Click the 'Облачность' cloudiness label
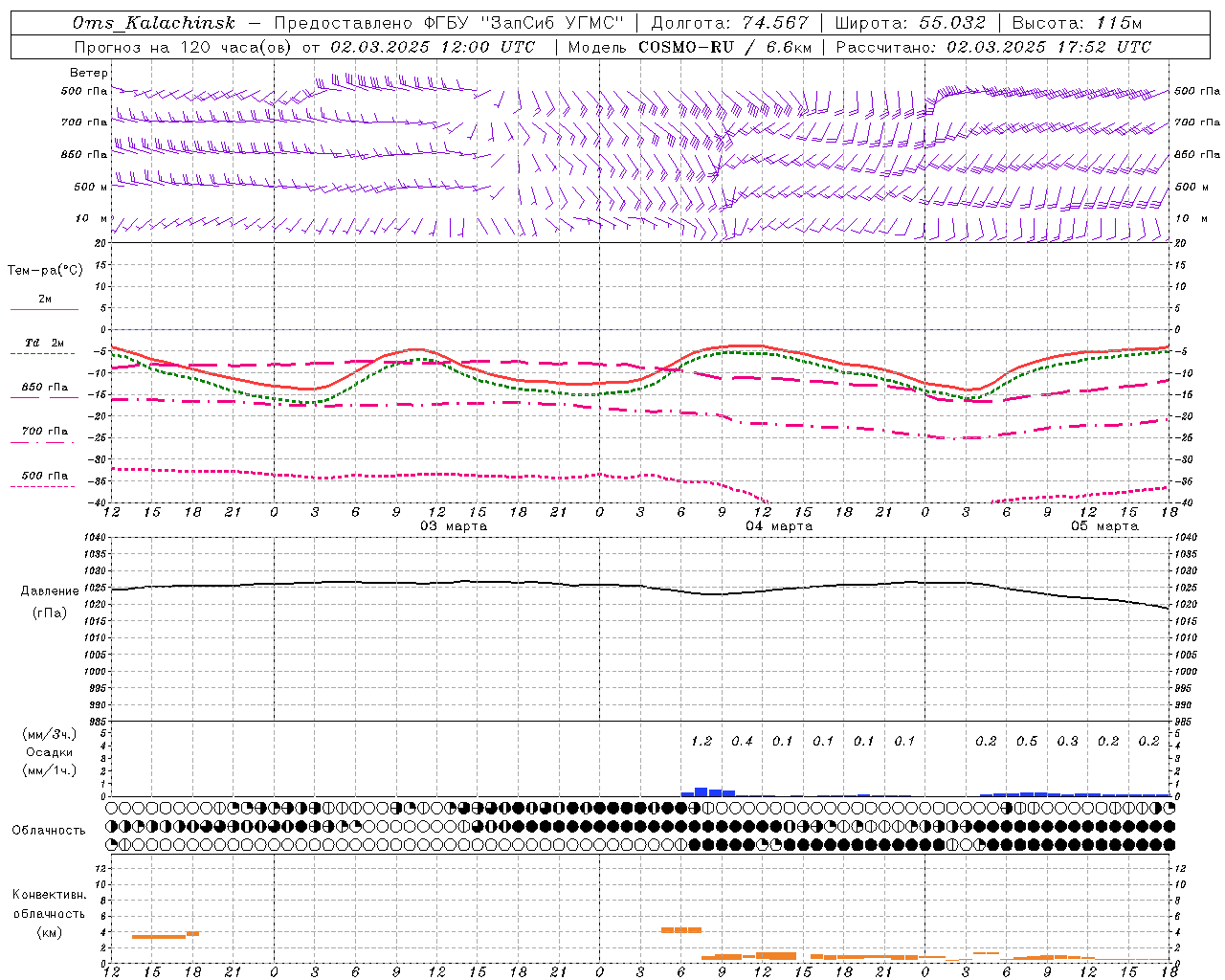Screen dimensions: 1225x980 pyautogui.click(x=49, y=831)
